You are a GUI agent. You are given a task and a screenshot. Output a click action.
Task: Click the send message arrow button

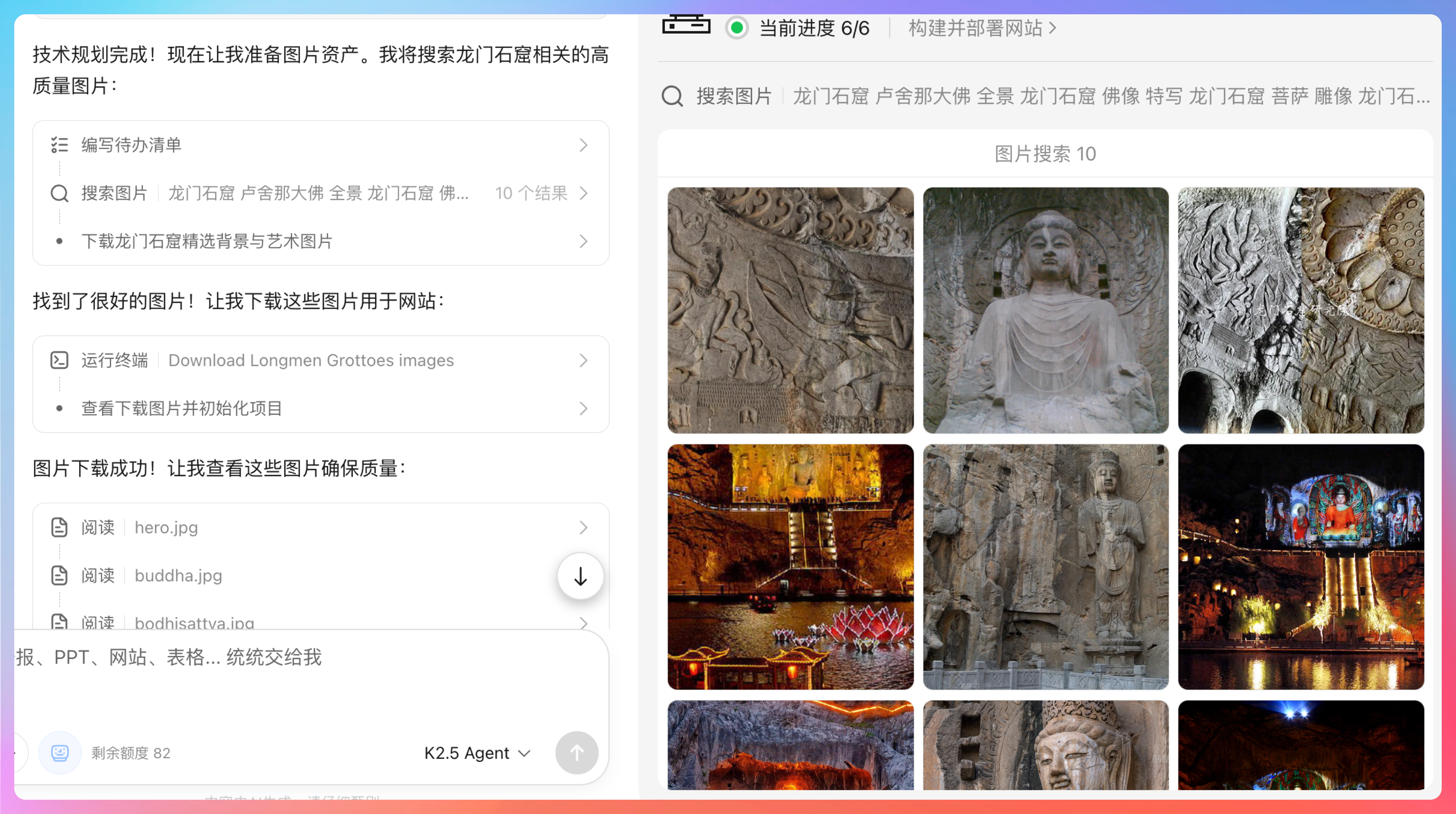pos(577,752)
